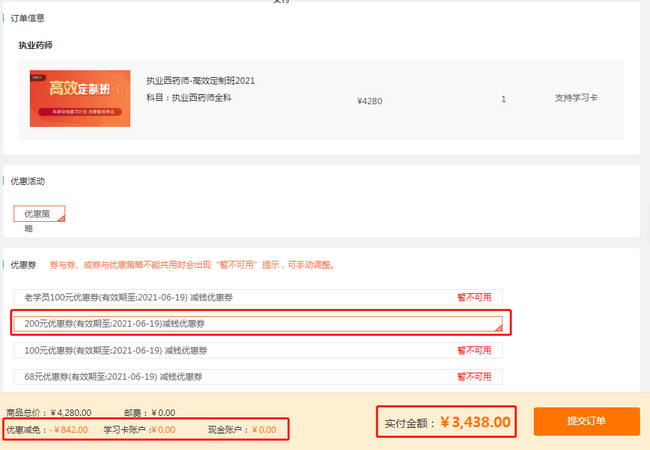Click the 暂不可用 status on 100元 coupon

pyautogui.click(x=474, y=351)
